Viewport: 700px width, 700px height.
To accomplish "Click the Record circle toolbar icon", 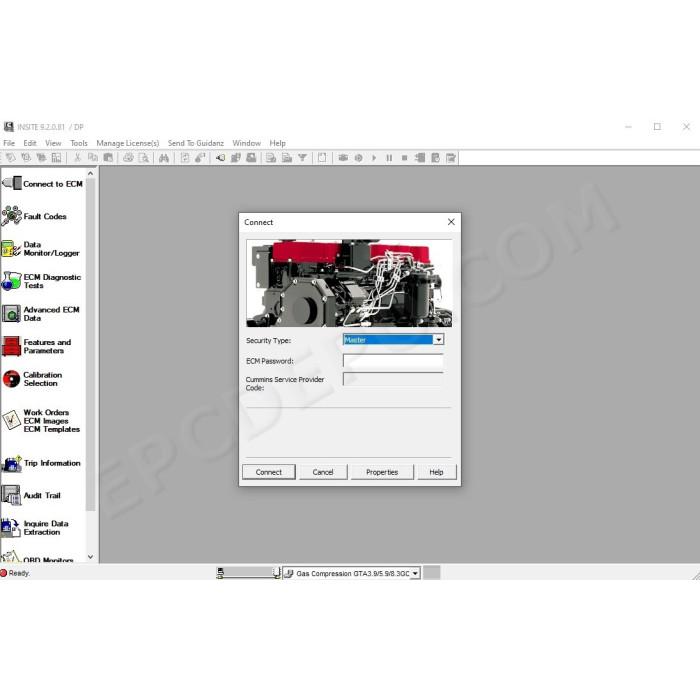I will 358,158.
